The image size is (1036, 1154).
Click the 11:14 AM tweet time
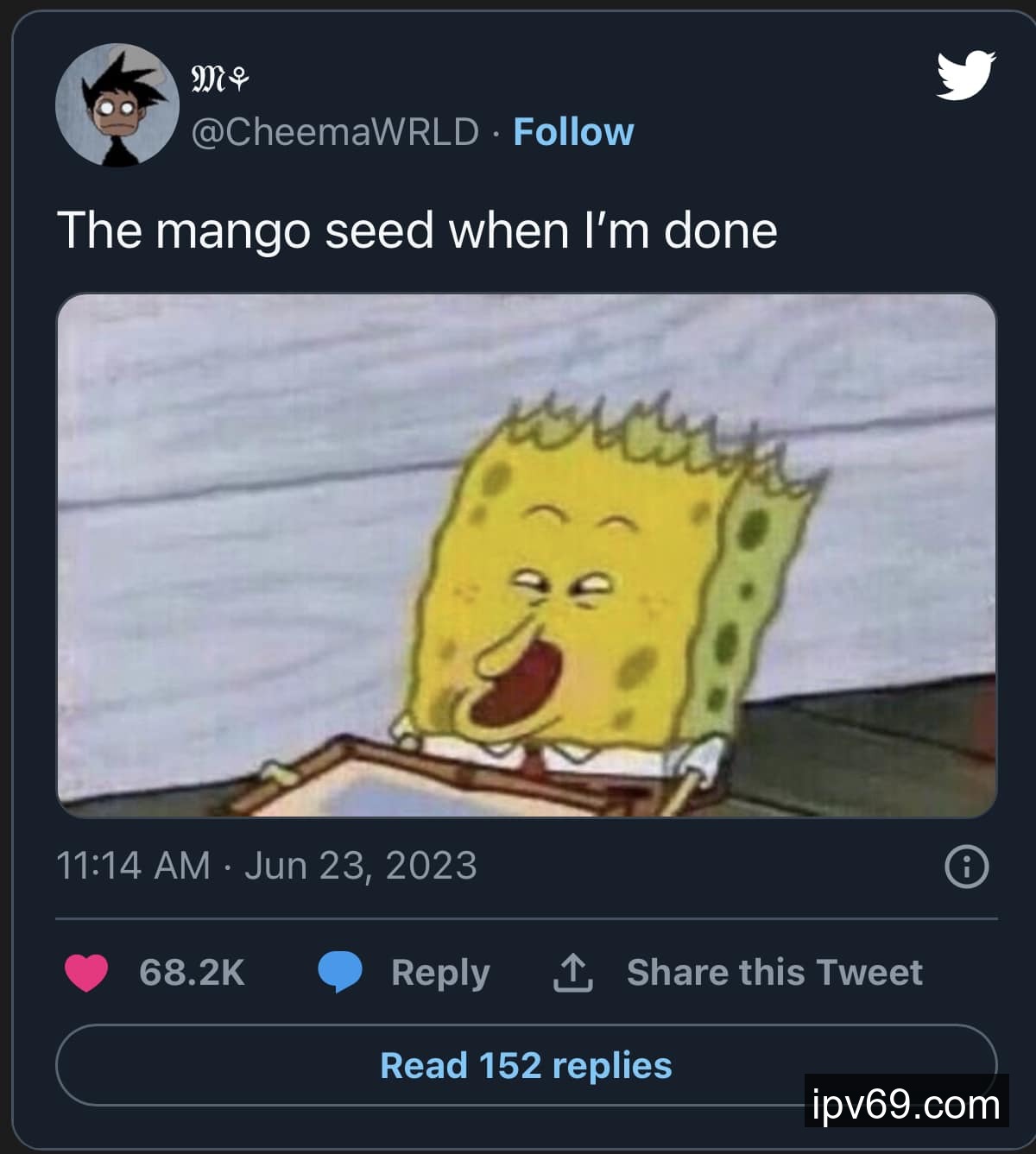[x=133, y=866]
